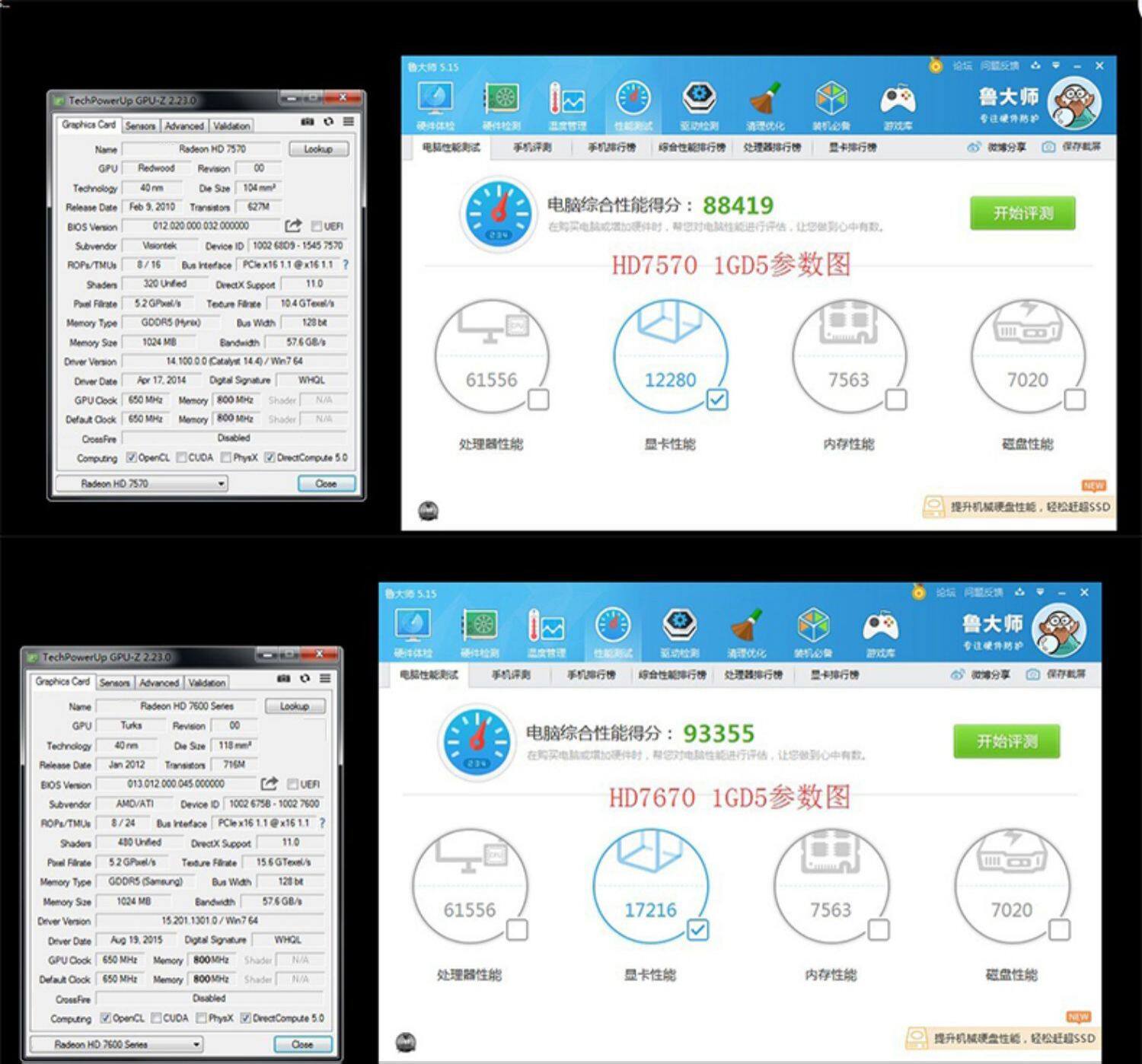Click green 开始评测 button beside score 88419
Viewport: 1142px width, 1064px height.
click(1022, 213)
